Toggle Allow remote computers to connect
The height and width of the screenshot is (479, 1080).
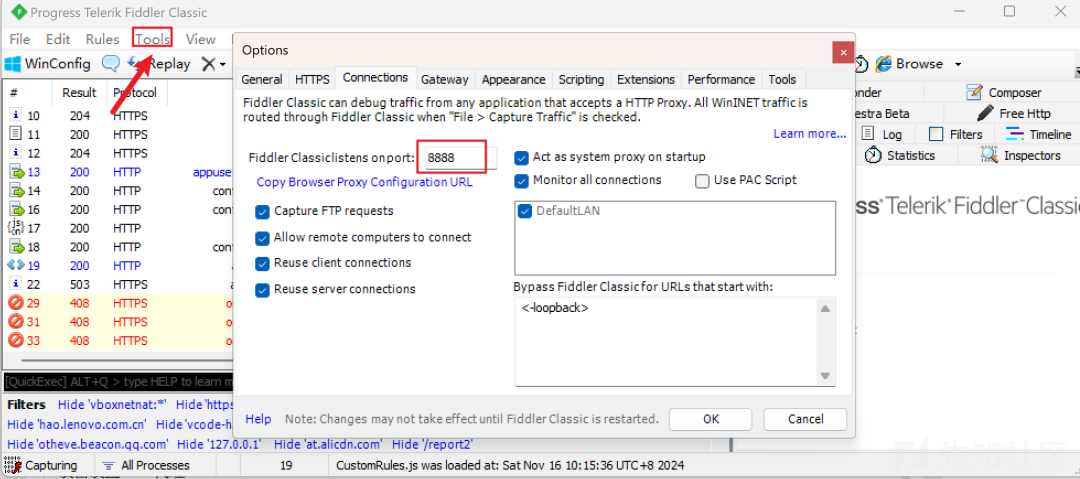point(262,237)
